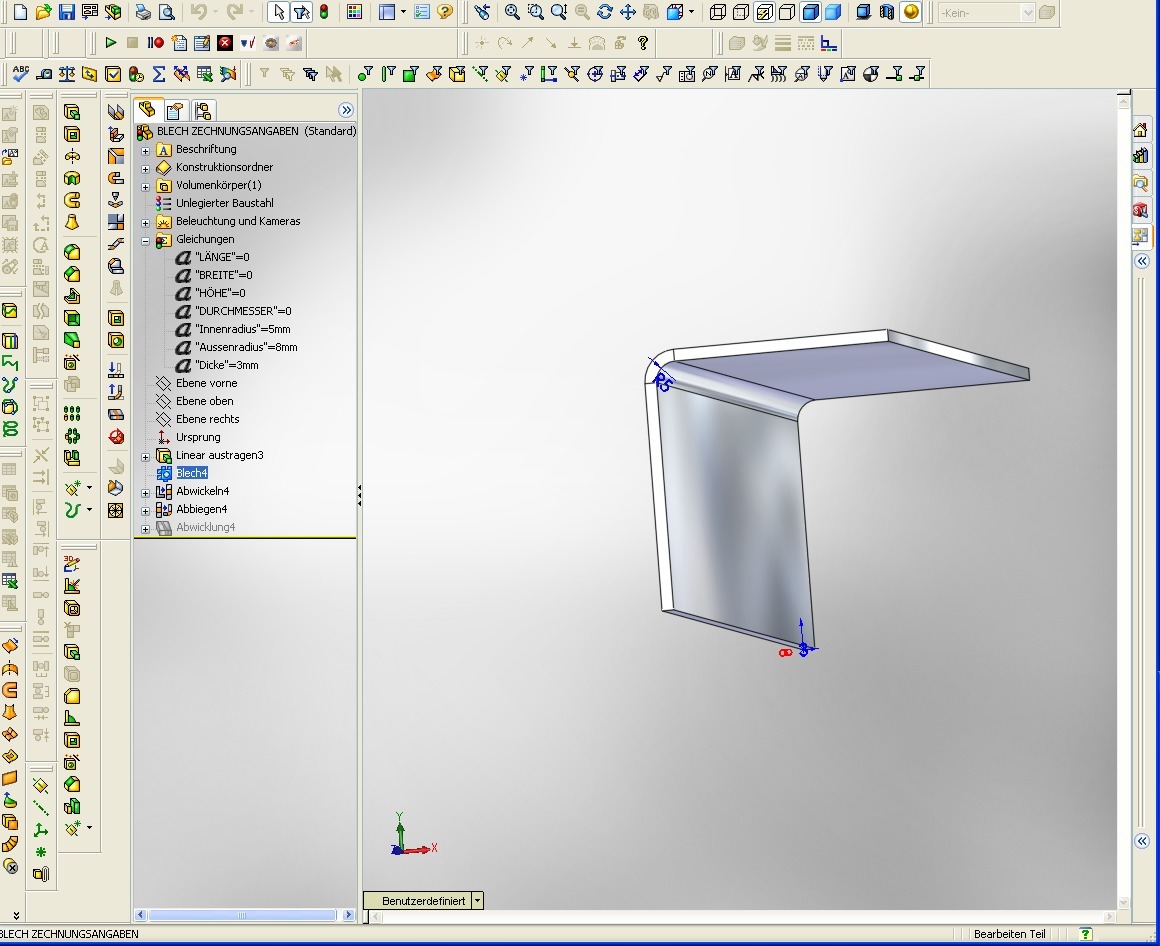
Task: Click the Filter Vertices icon
Action: (x=365, y=74)
